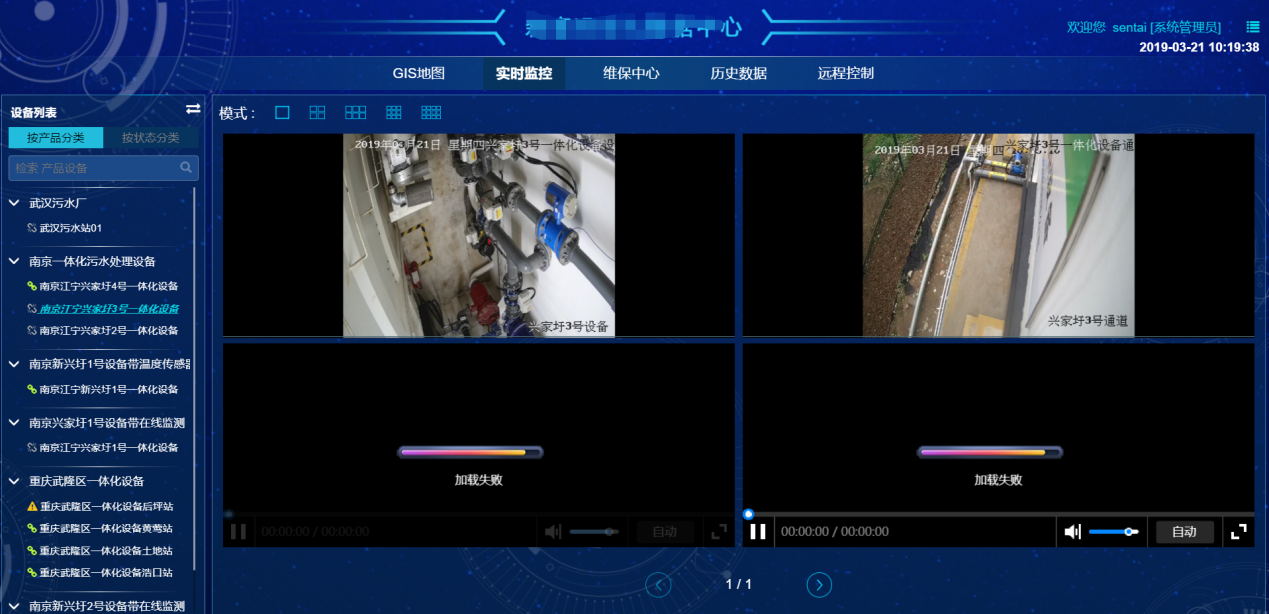Select the 兴家圩3号通道 video feed
Viewport: 1269px width, 614px height.
[x=998, y=235]
